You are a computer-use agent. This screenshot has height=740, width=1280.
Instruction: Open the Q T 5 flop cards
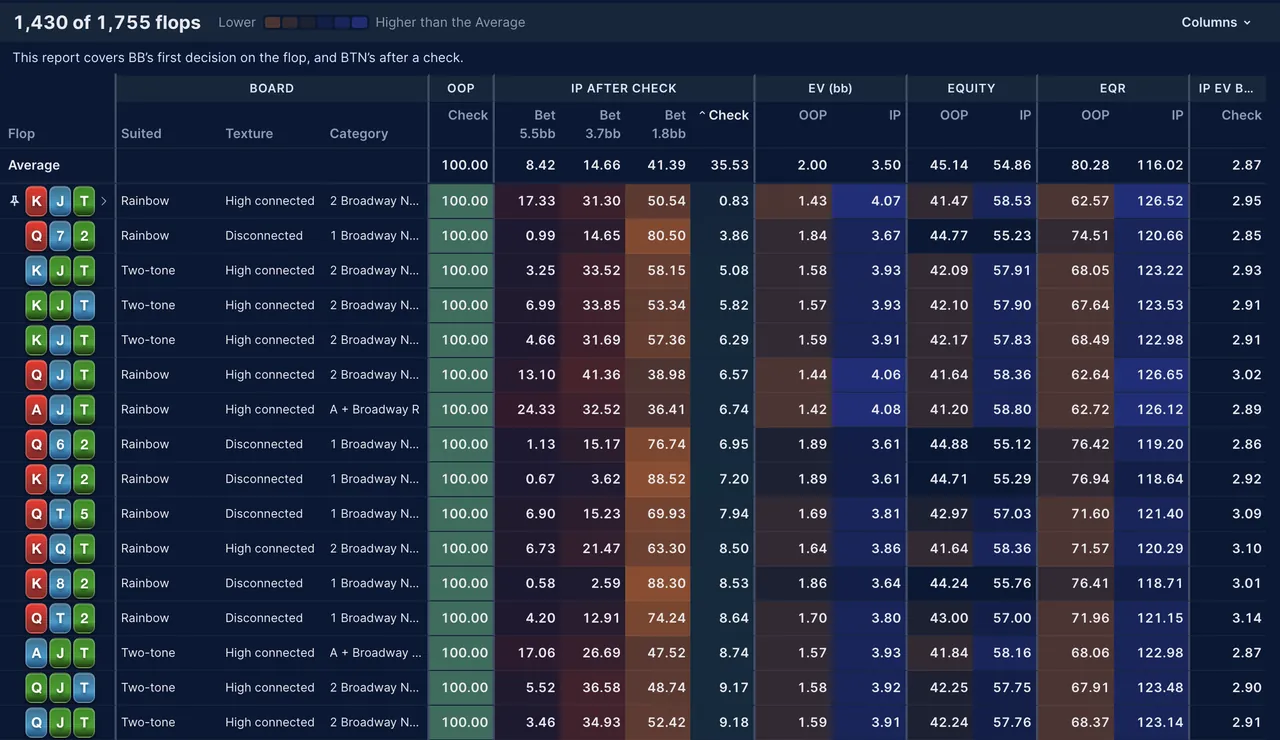click(x=60, y=514)
